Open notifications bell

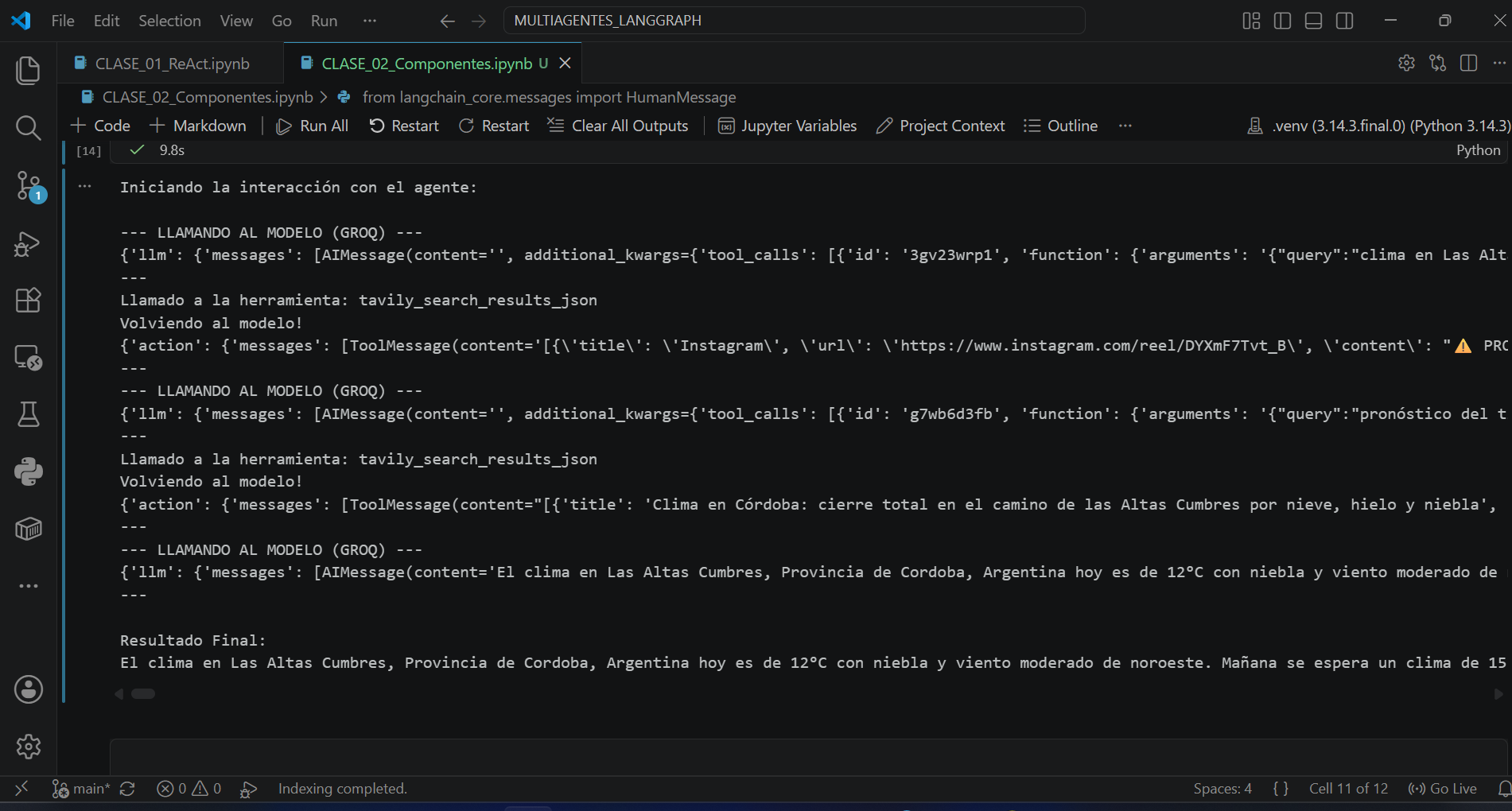point(1503,788)
